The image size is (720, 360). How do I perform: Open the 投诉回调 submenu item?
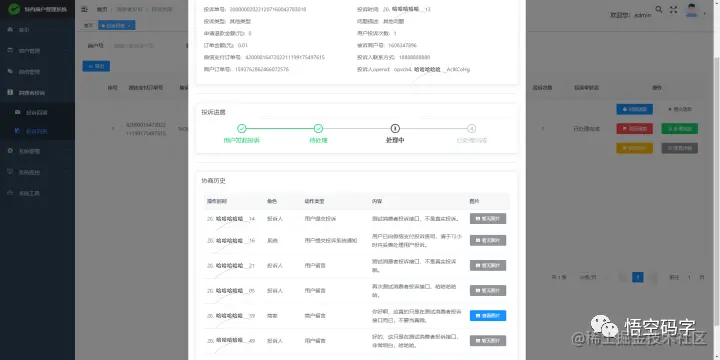pyautogui.click(x=38, y=112)
